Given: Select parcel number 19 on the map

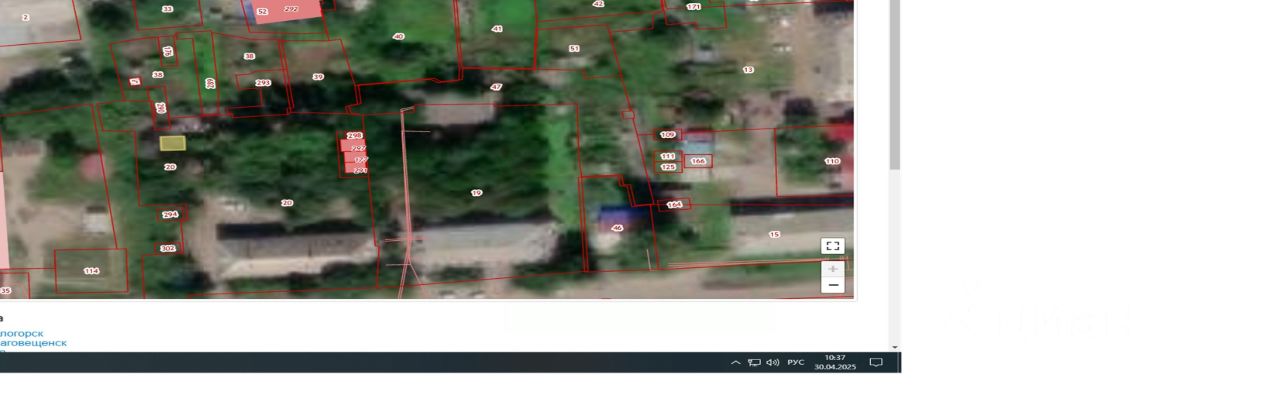Looking at the screenshot, I should (476, 192).
